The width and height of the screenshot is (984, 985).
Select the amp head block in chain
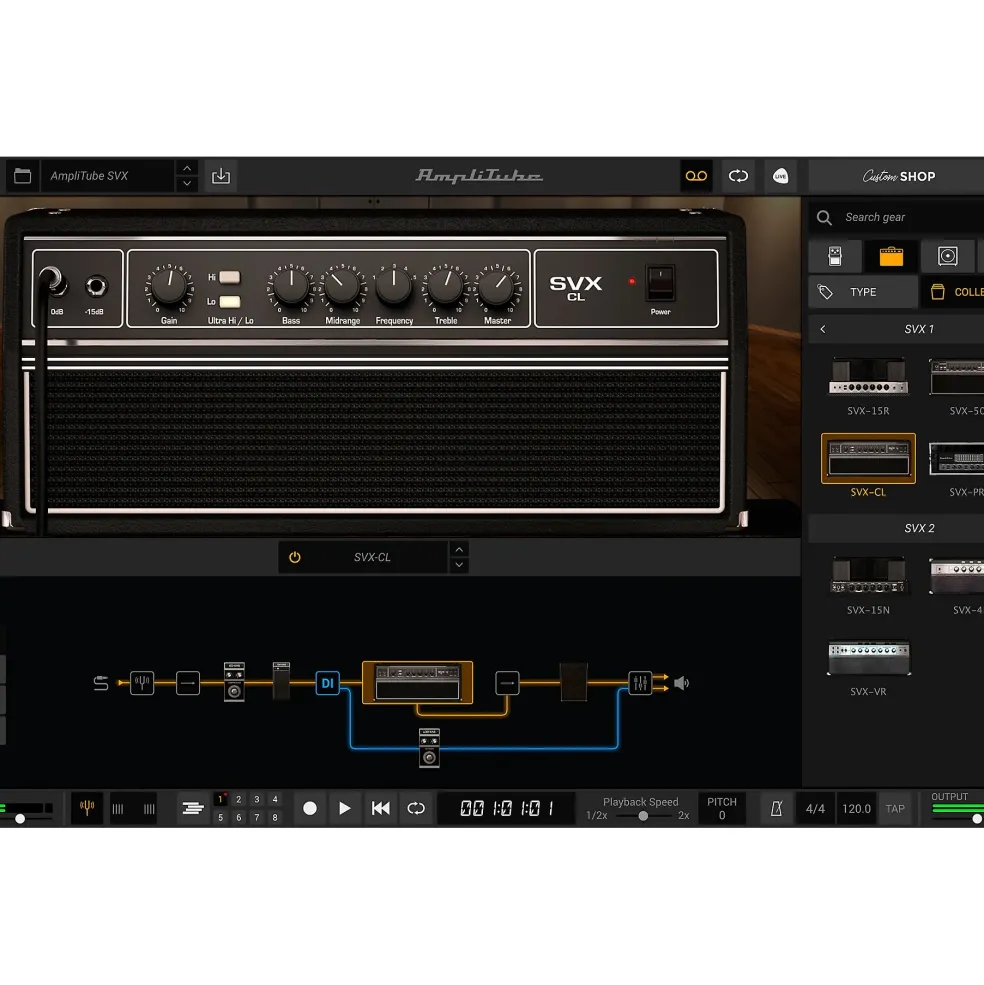(x=417, y=682)
